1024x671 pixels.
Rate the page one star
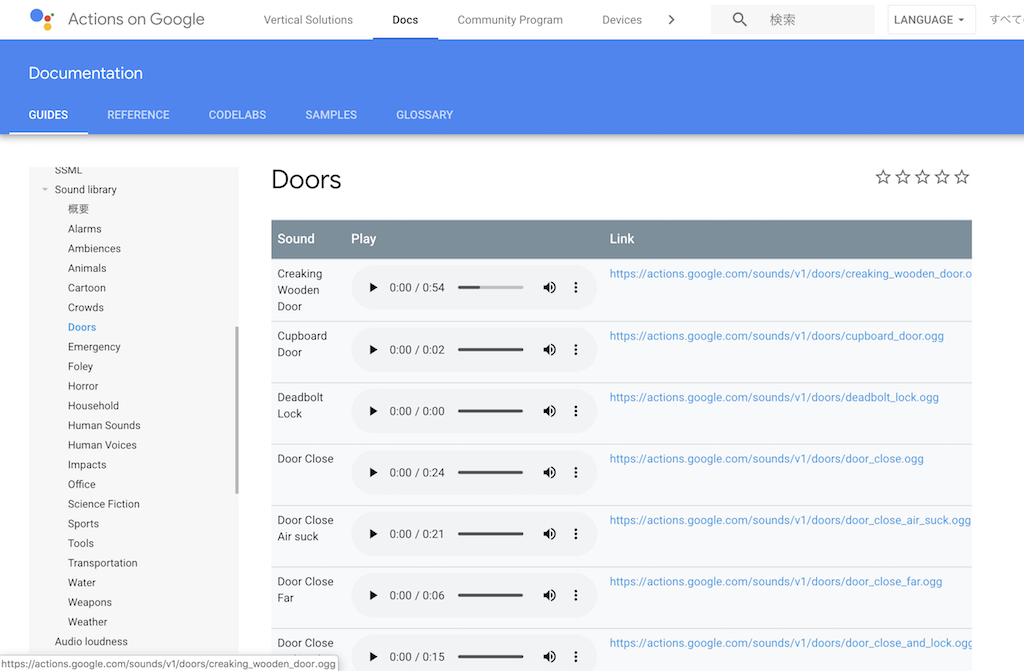[x=883, y=177]
